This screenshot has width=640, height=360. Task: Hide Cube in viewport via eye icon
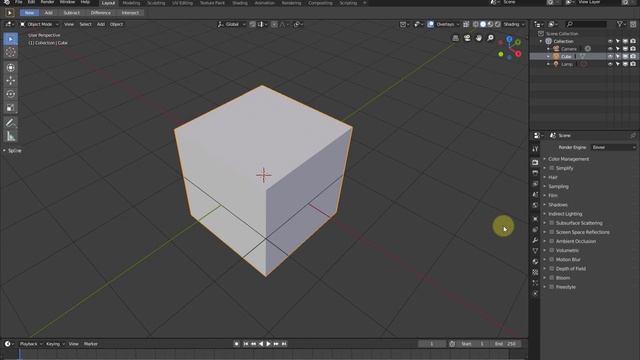tap(610, 56)
